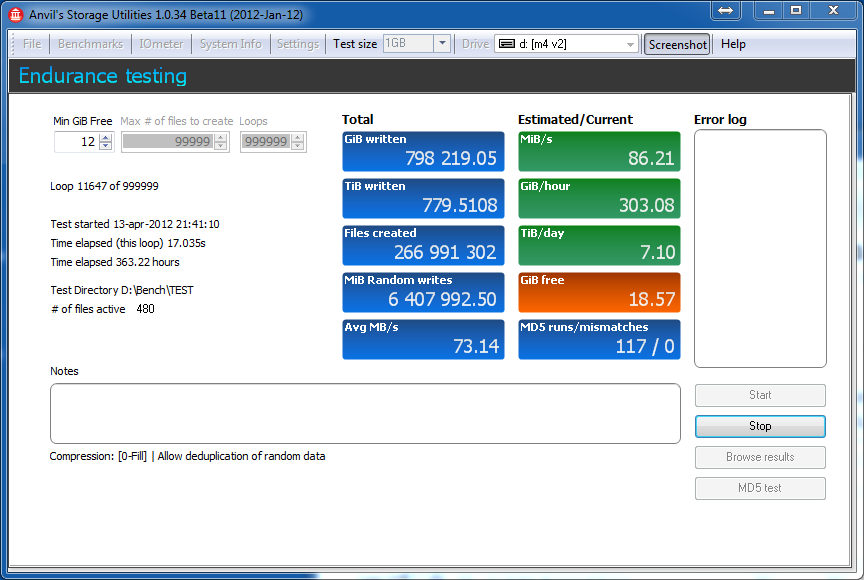Screen dimensions: 864x580
Task: Click the double-arrow resize icon in title bar
Action: 725,10
